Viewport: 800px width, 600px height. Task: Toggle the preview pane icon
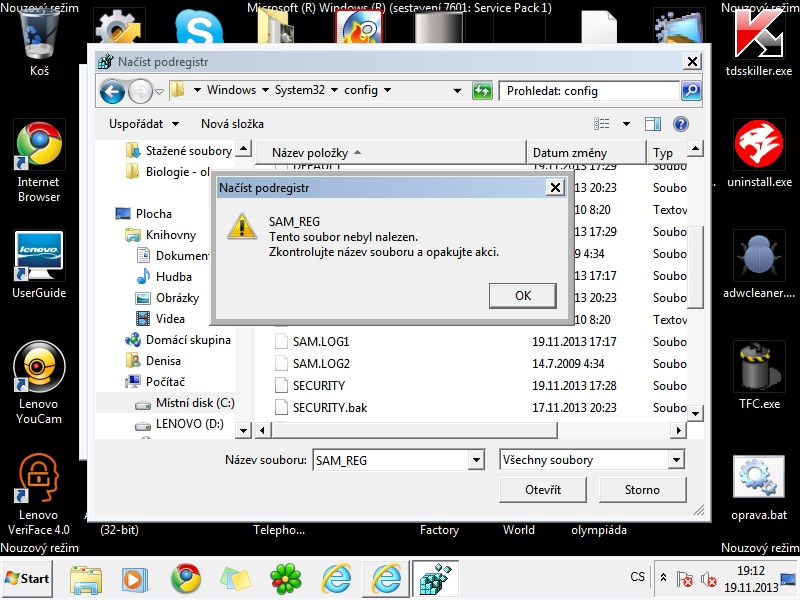click(x=653, y=124)
